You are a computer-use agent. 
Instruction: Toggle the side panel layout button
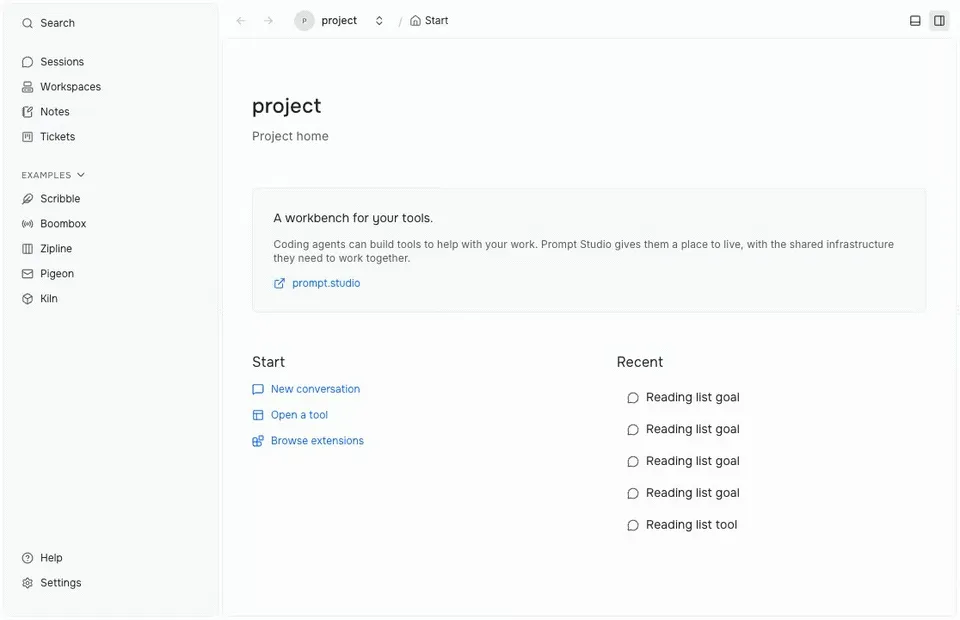(939, 21)
